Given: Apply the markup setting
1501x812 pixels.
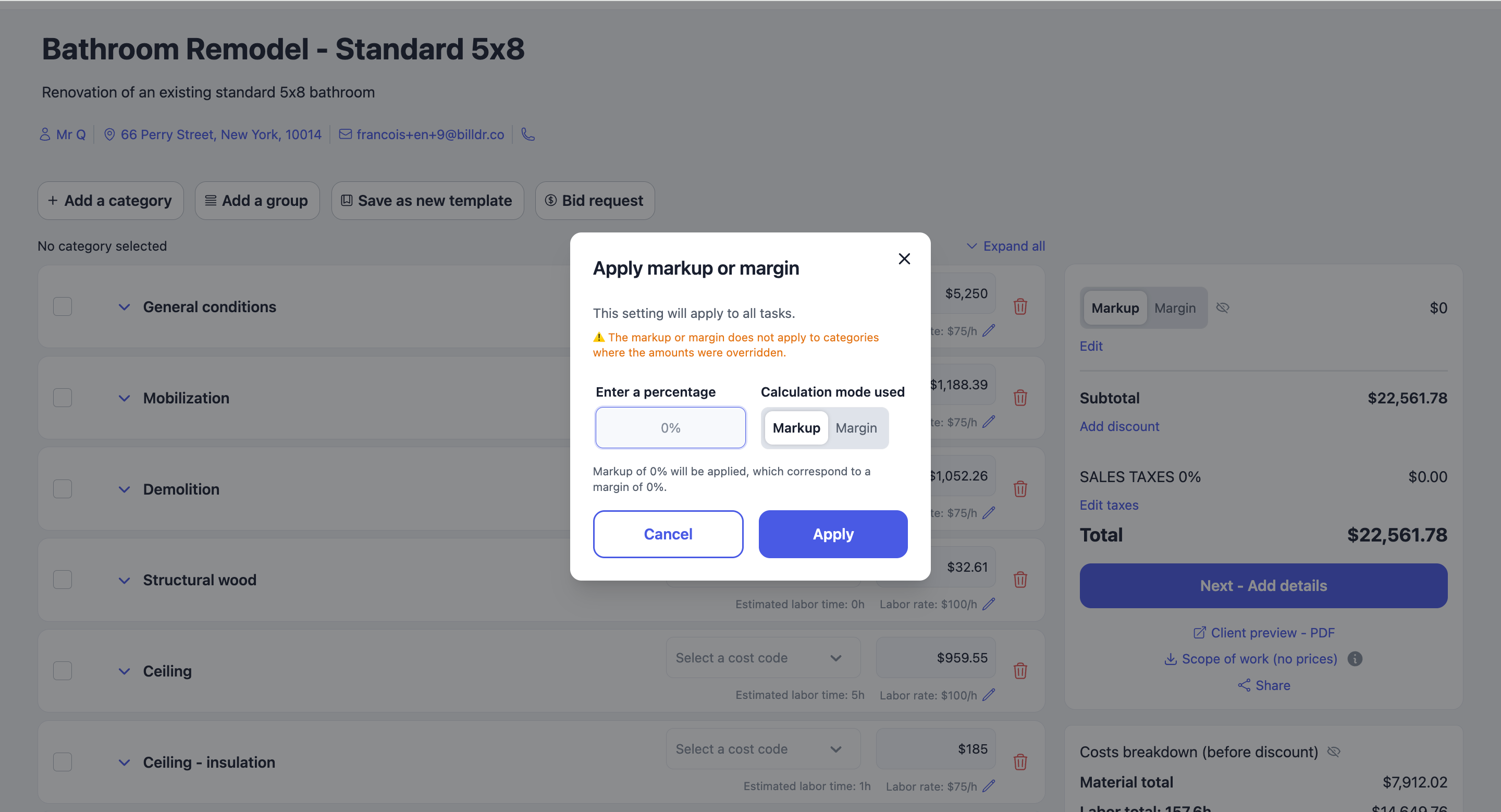Looking at the screenshot, I should [x=833, y=534].
